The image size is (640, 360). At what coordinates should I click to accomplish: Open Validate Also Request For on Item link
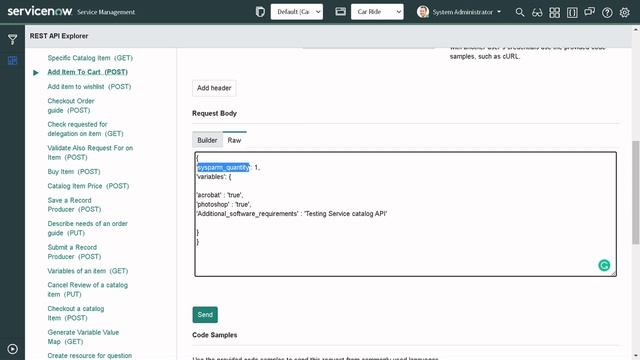[x=90, y=153]
